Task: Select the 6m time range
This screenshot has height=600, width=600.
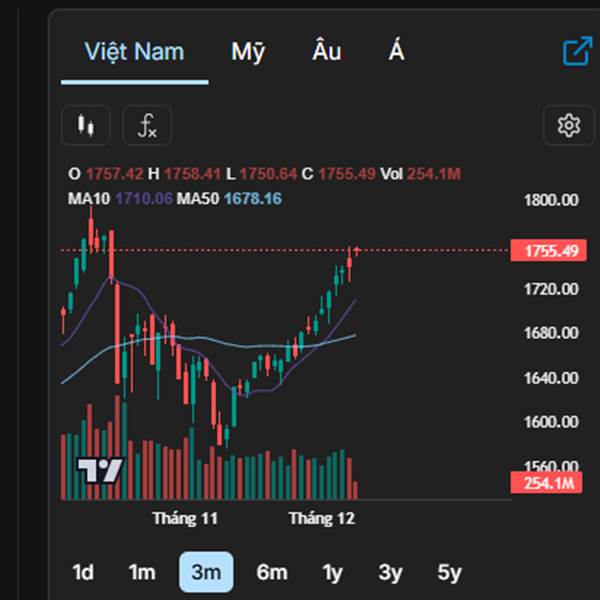Action: (x=271, y=572)
